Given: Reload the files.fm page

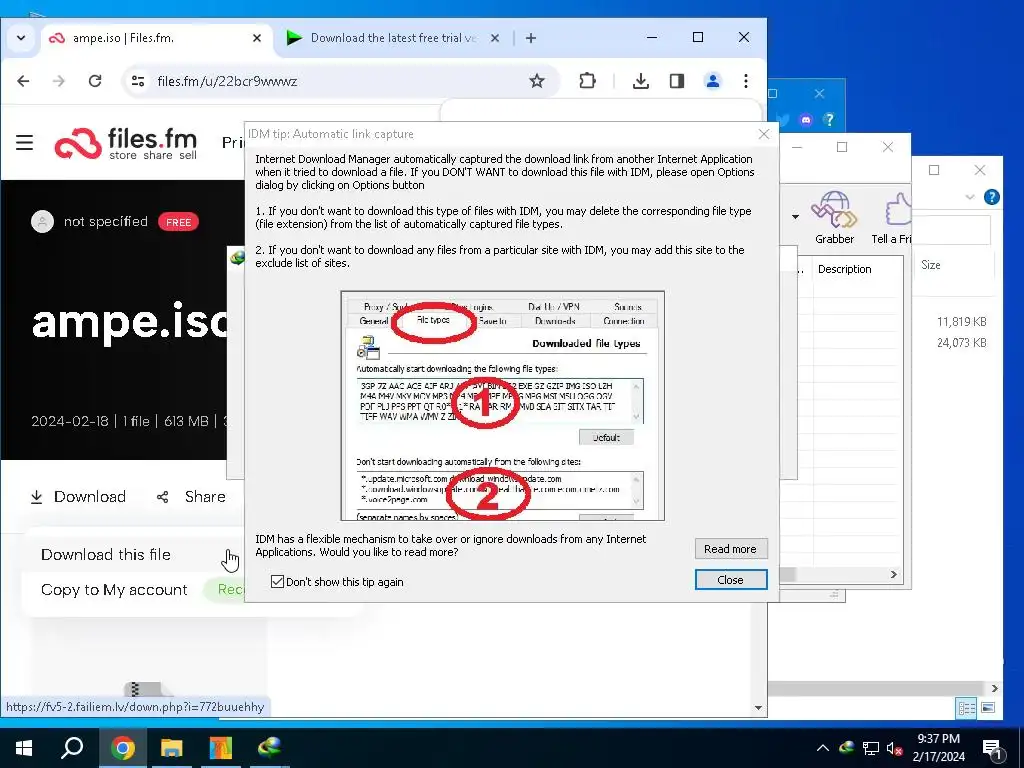Looking at the screenshot, I should click(95, 81).
